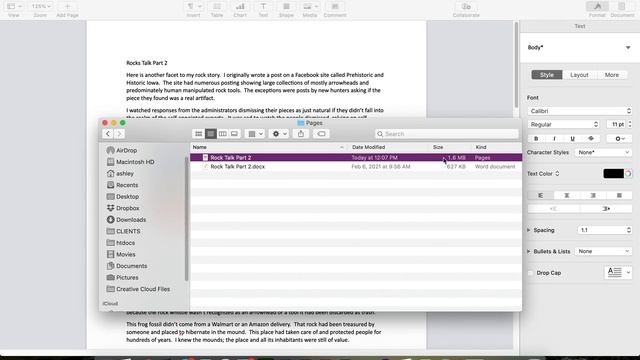Open the Calibri font dropdown
This screenshot has width=640, height=360.
click(580, 111)
